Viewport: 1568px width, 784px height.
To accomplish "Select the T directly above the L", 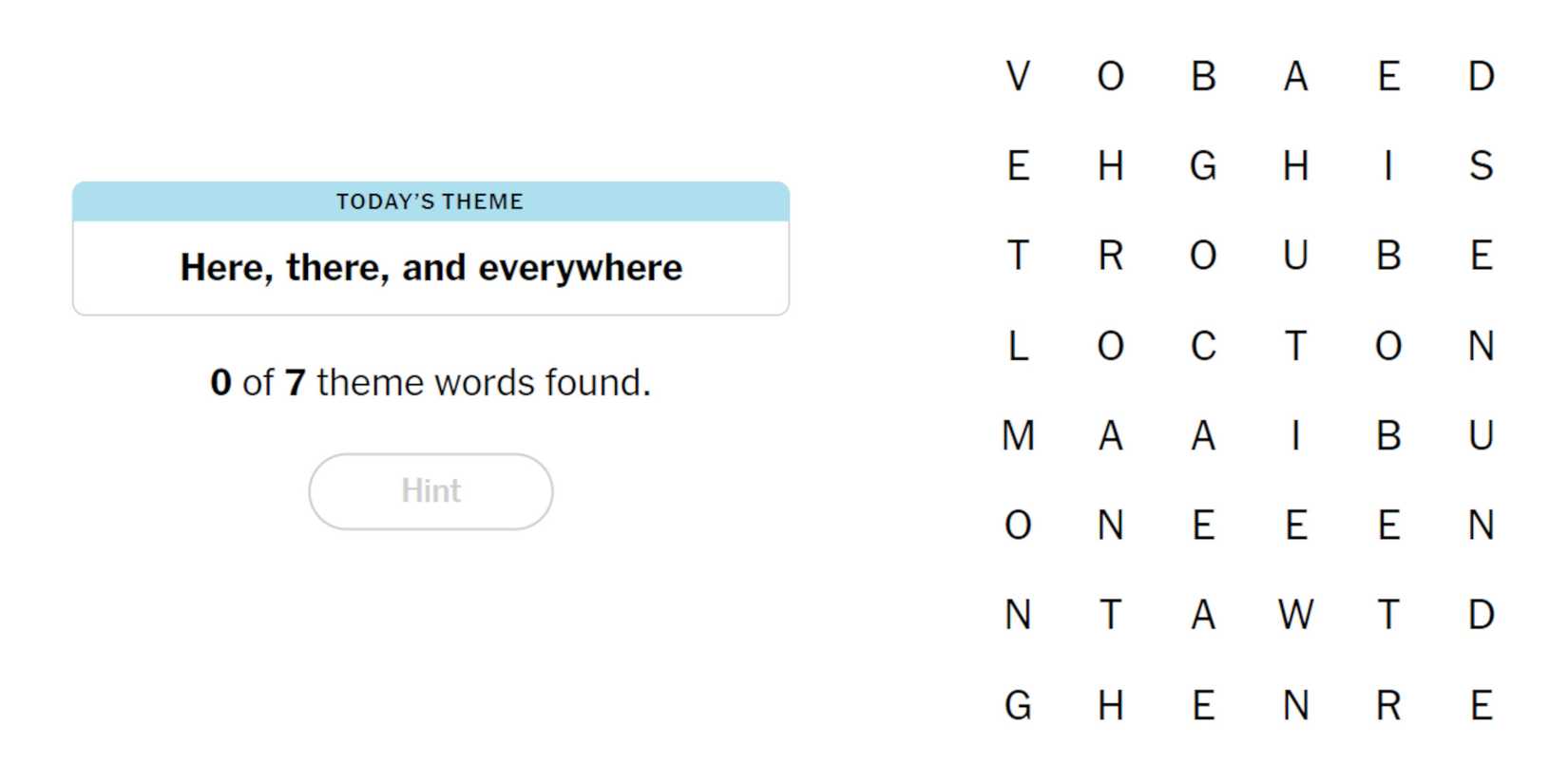I will pos(1018,256).
